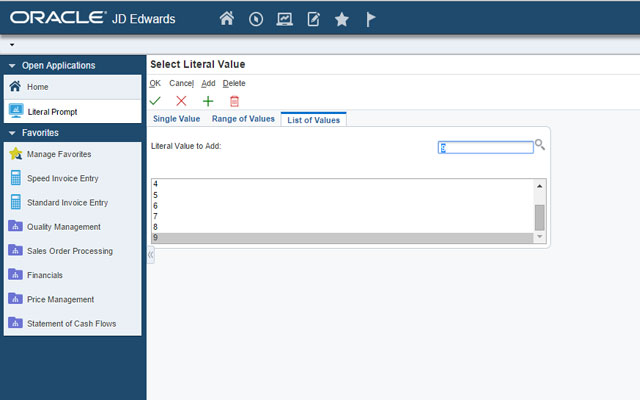Click the list scrollbar up arrow
This screenshot has height=400, width=640.
pos(540,186)
